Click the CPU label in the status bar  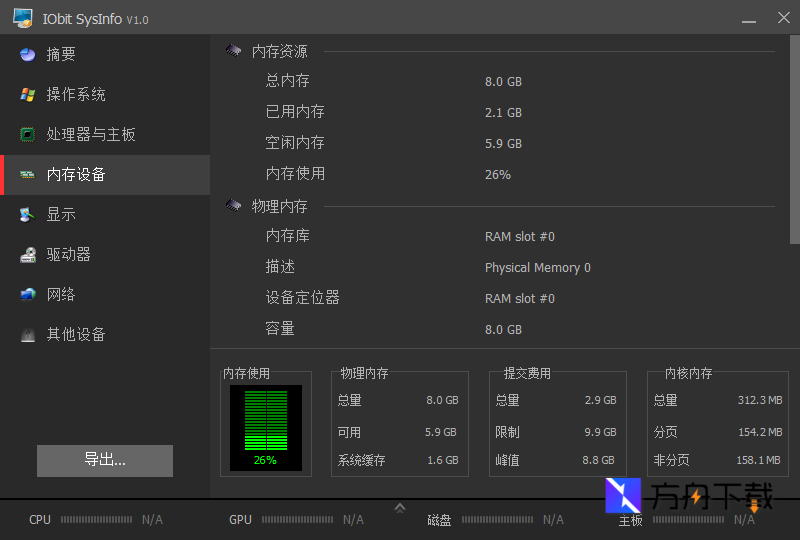tap(40, 520)
